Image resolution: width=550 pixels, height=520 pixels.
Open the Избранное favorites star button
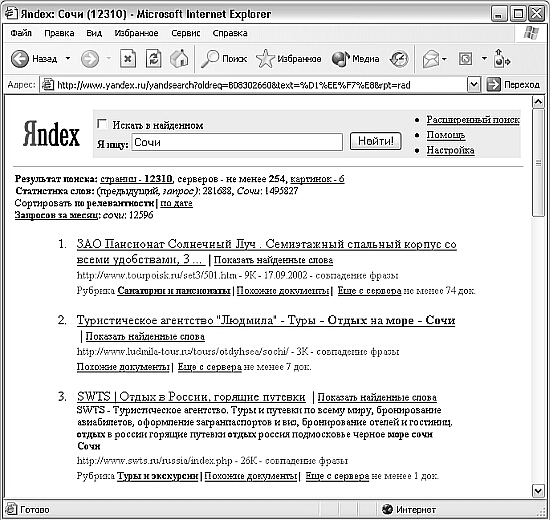coord(288,59)
